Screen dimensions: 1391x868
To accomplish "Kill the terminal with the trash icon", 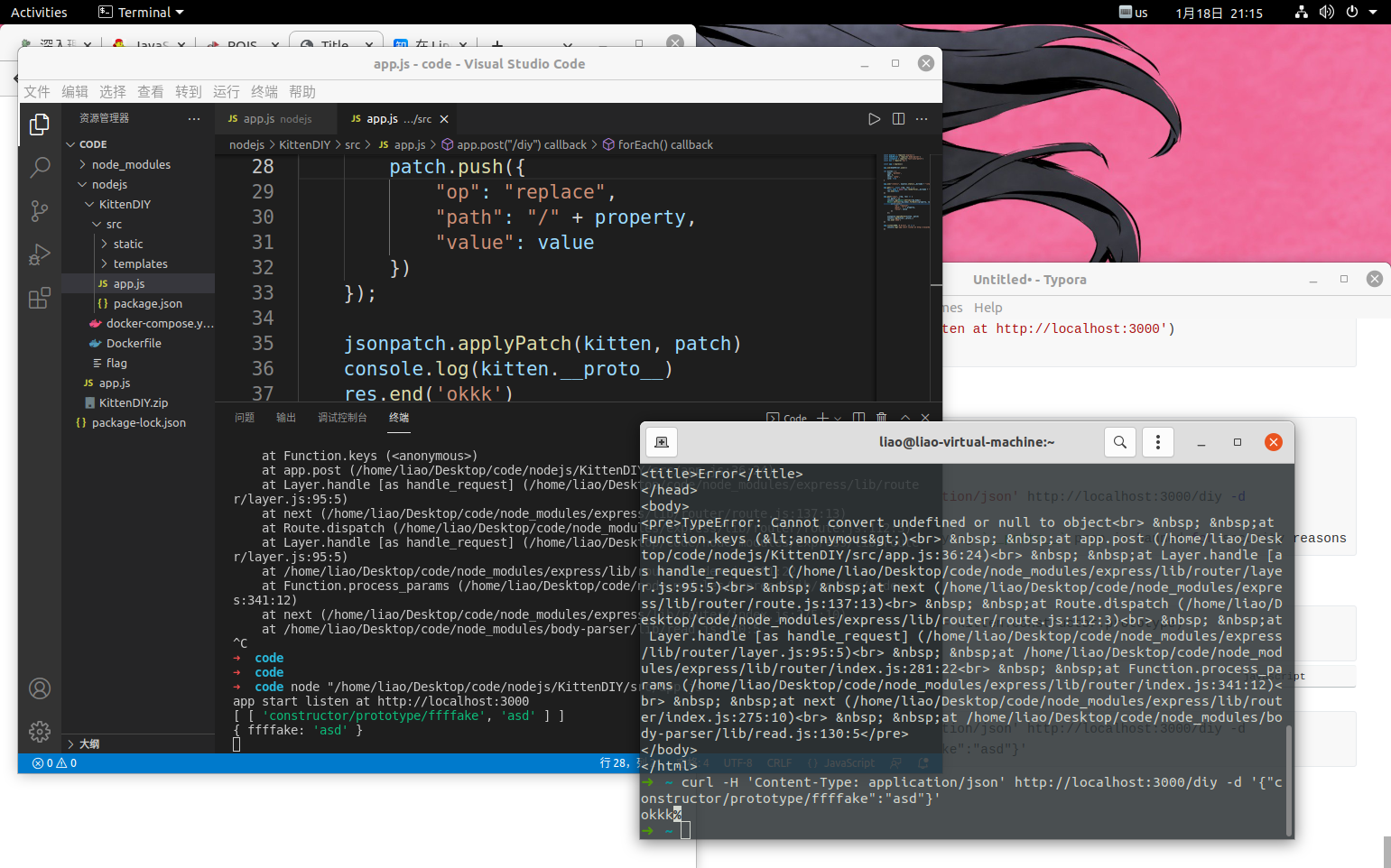I will coord(882,418).
